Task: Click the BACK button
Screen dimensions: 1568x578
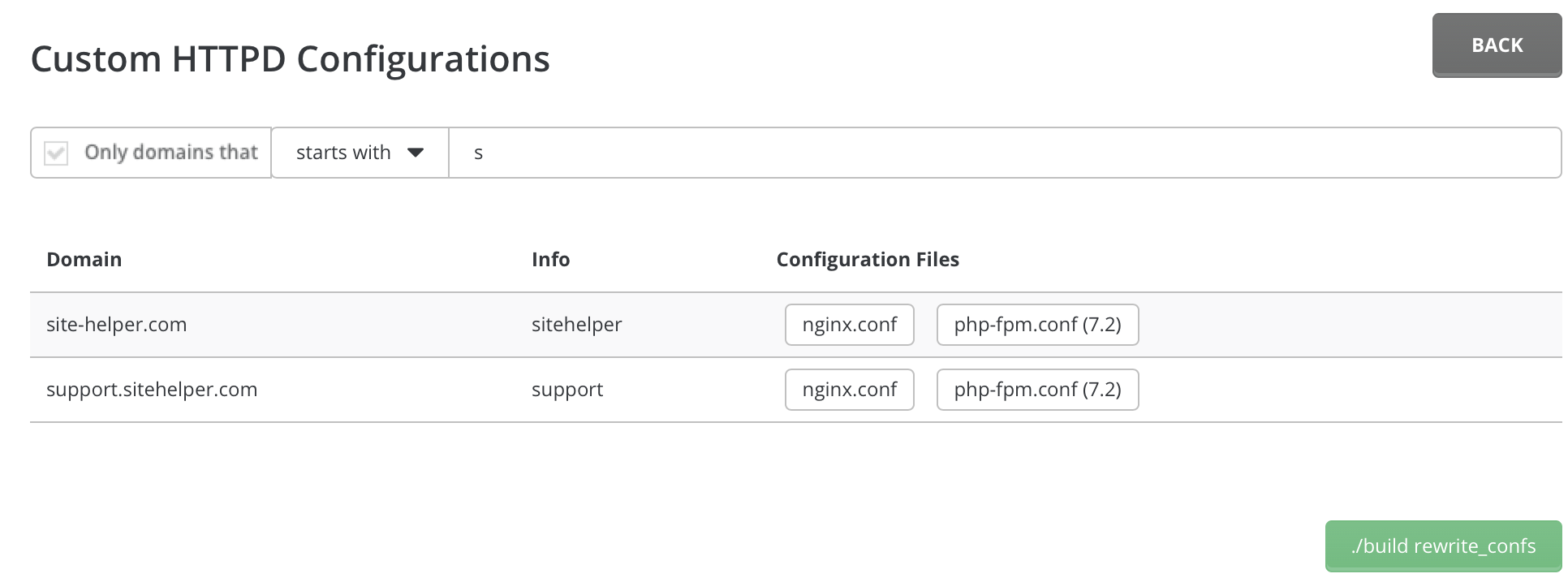Action: [1497, 45]
